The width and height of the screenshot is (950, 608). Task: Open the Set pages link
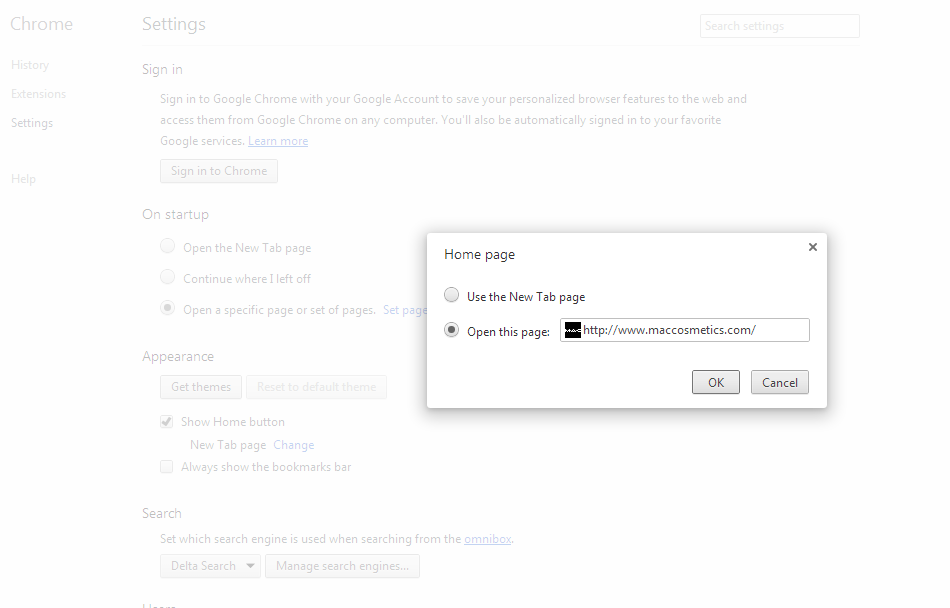pyautogui.click(x=405, y=310)
